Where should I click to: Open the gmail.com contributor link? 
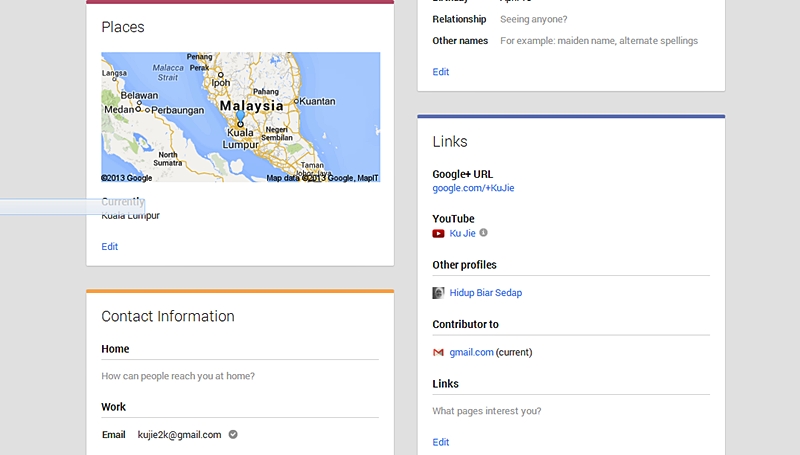[471, 352]
